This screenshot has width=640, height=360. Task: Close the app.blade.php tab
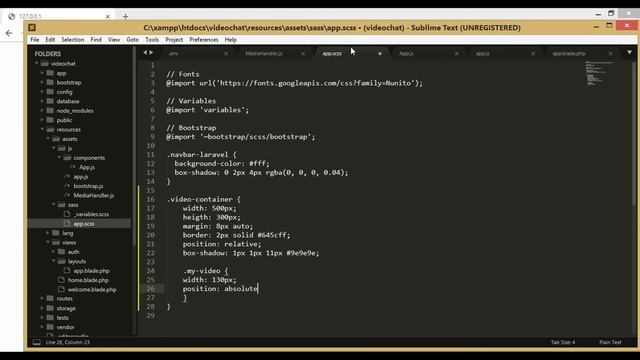pos(610,53)
